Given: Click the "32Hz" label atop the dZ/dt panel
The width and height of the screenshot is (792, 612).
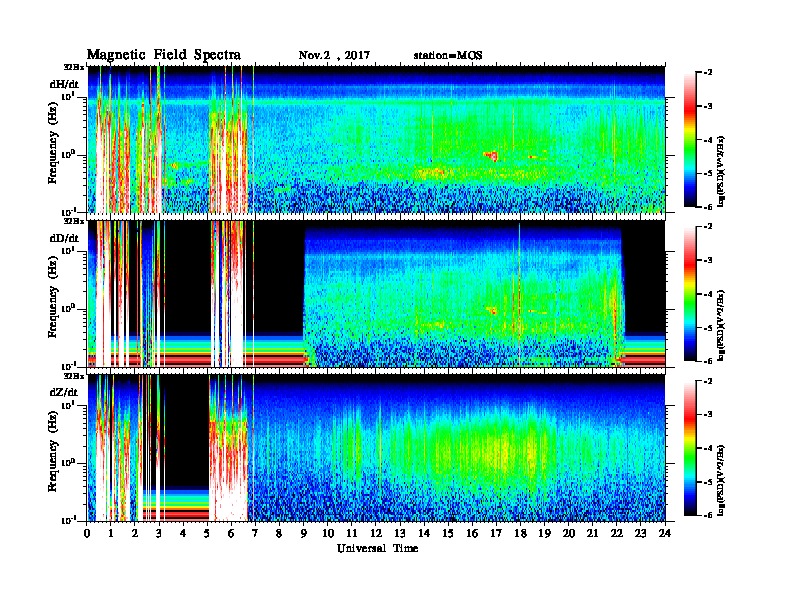Looking at the screenshot, I should (74, 376).
